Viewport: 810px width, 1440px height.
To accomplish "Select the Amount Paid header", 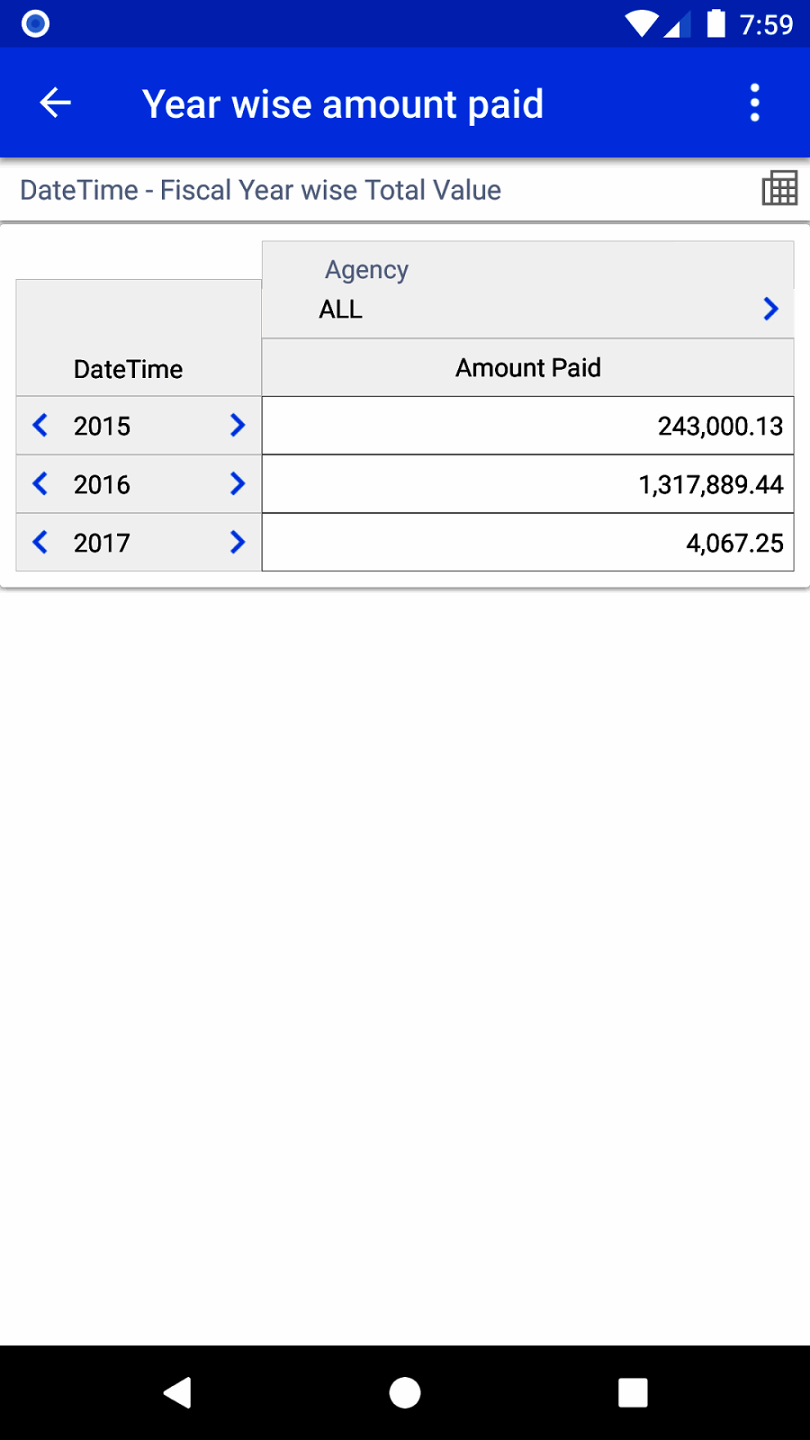I will [528, 367].
